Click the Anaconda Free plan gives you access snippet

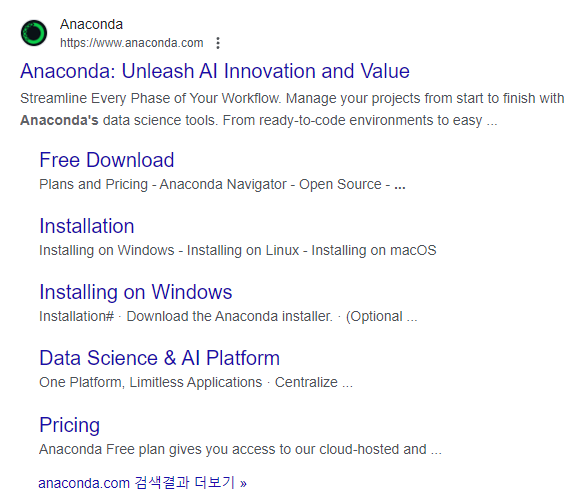[x=240, y=449]
